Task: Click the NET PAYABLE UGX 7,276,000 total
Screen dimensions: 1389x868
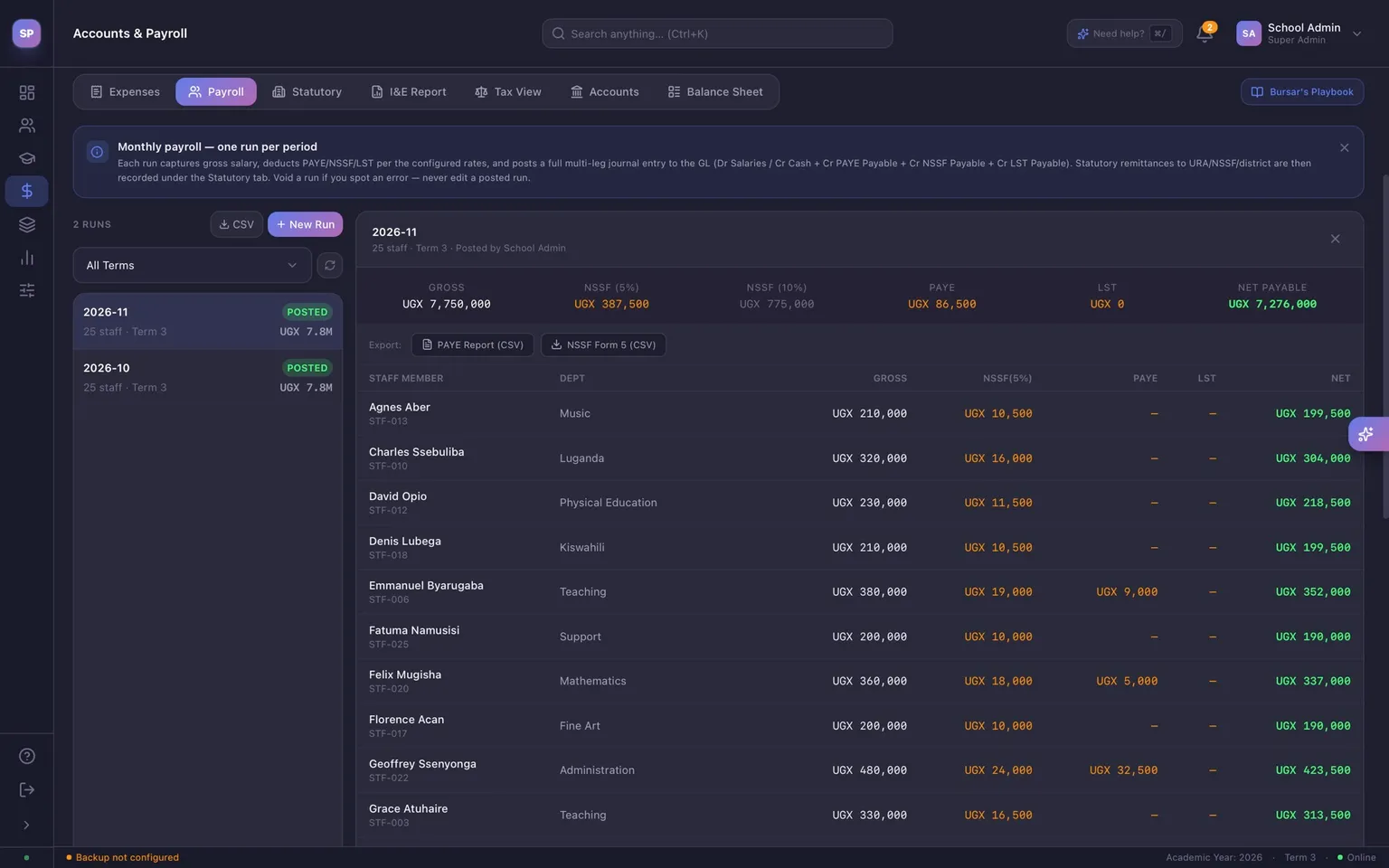Action: pos(1272,304)
